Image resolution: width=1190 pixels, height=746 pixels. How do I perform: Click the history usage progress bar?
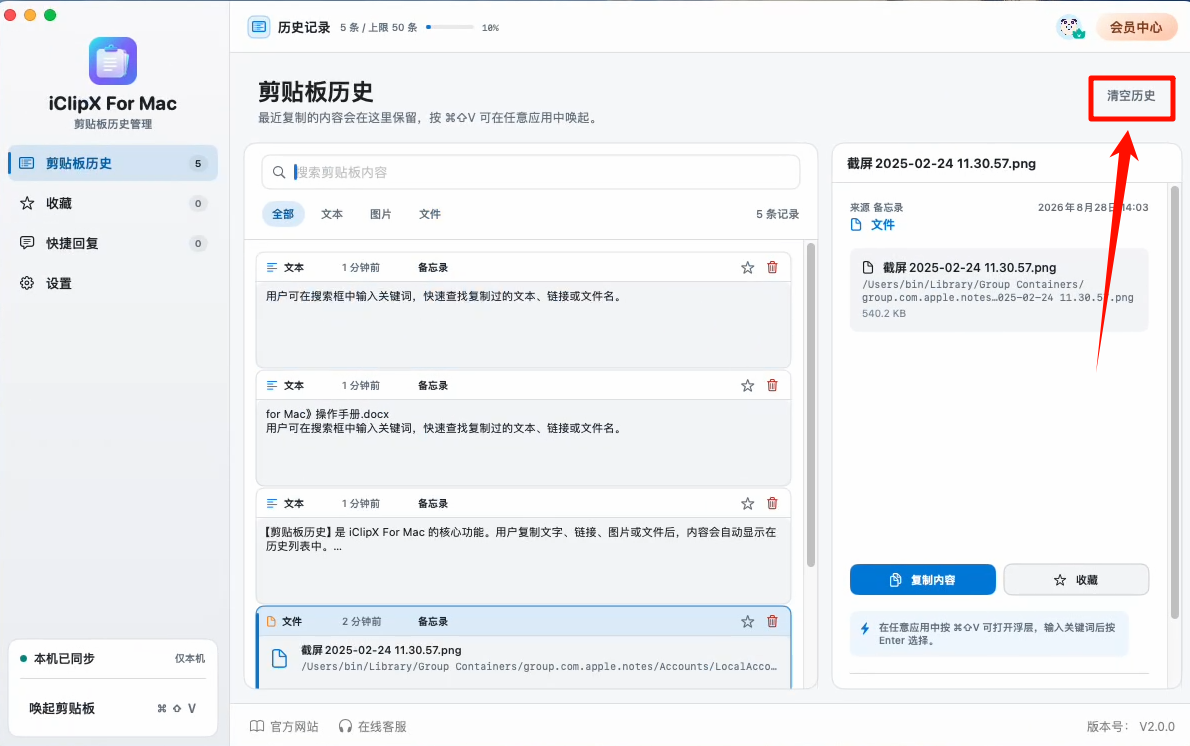pos(450,27)
